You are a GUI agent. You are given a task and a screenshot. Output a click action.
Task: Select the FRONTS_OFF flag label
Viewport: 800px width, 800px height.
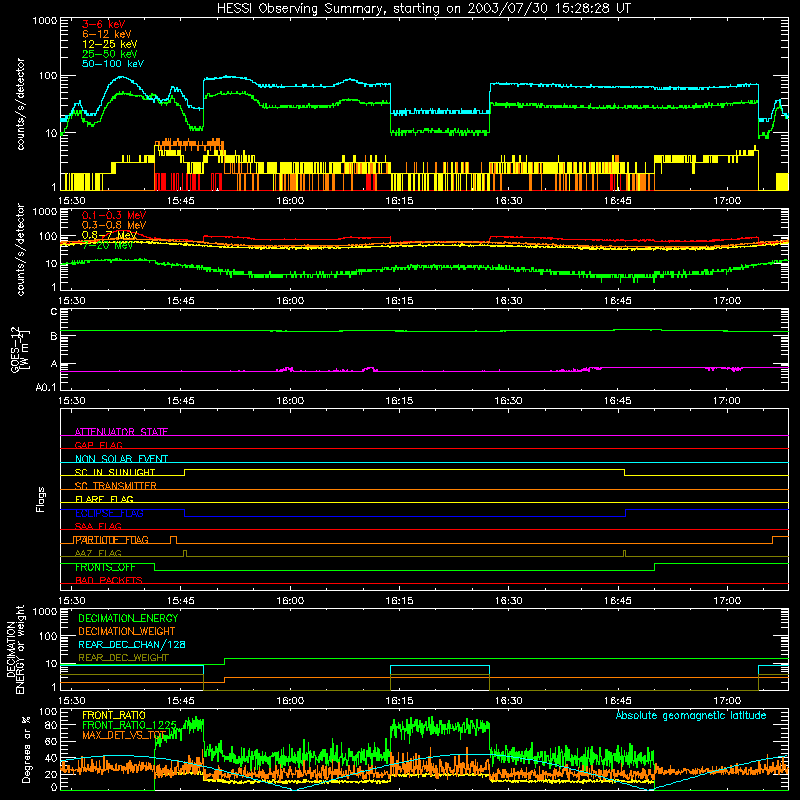click(x=105, y=567)
